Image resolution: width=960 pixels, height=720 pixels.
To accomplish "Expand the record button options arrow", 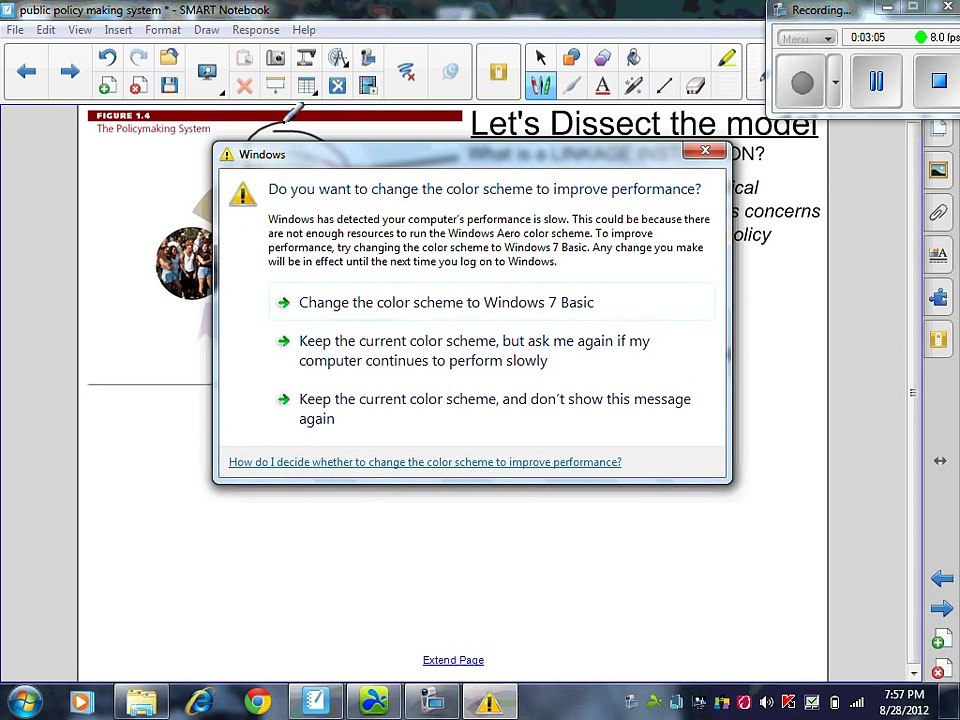I will click(835, 81).
